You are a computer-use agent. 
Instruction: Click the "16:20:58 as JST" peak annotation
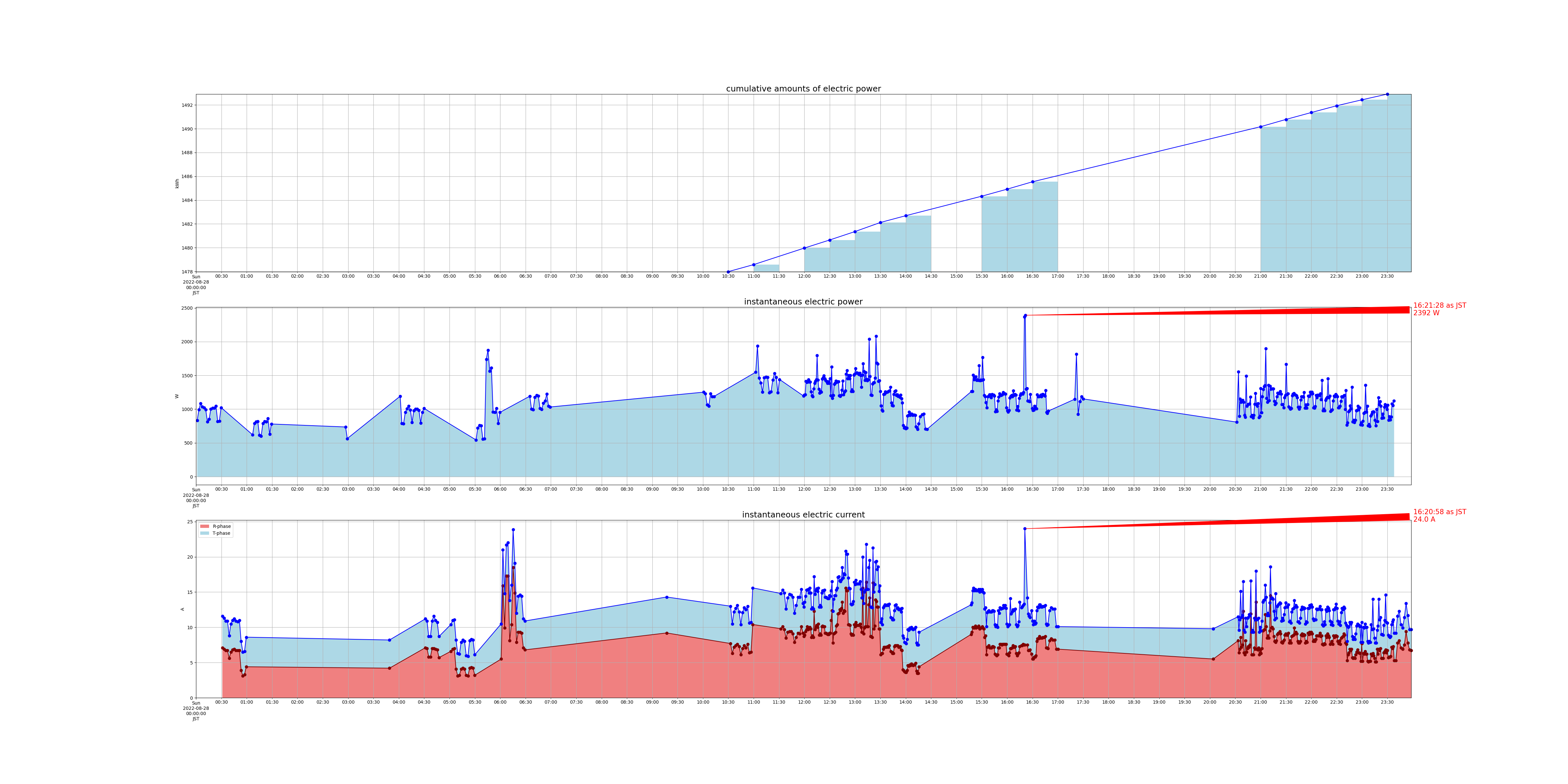click(1440, 512)
